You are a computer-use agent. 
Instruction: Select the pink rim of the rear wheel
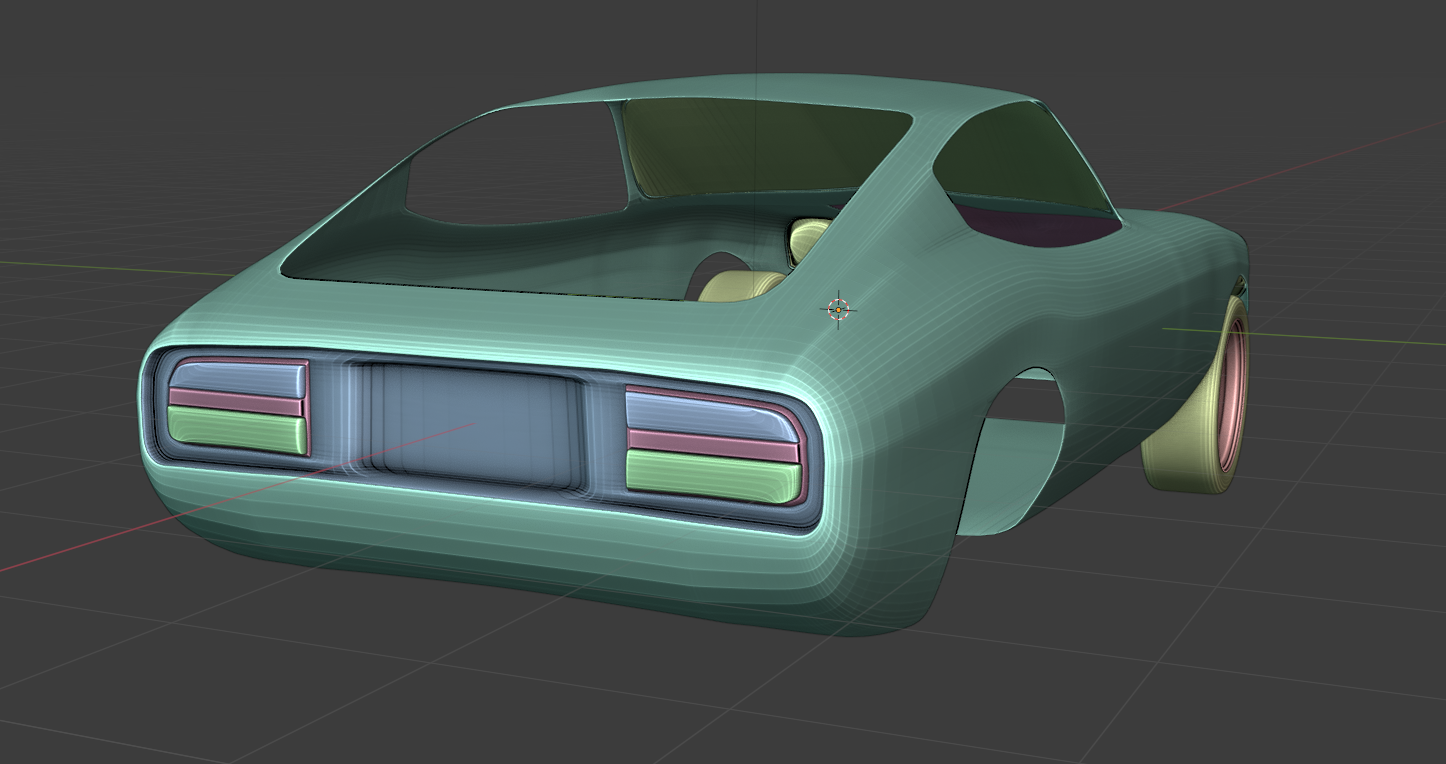(x=1232, y=398)
